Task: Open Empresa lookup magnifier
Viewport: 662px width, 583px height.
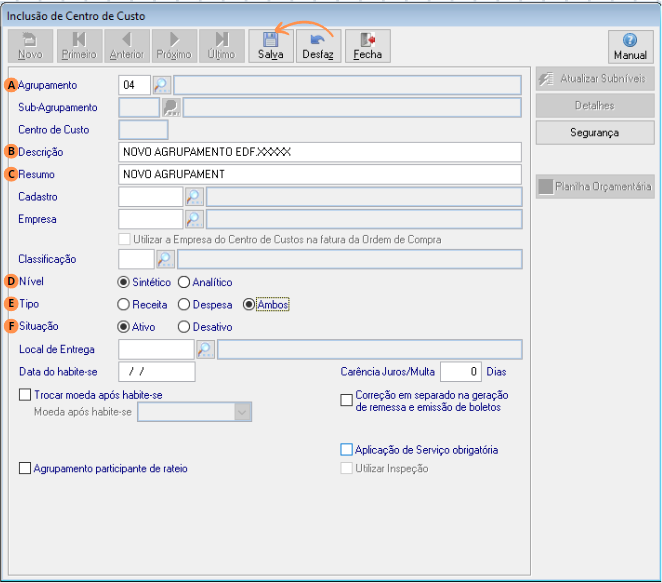Action: 194,219
